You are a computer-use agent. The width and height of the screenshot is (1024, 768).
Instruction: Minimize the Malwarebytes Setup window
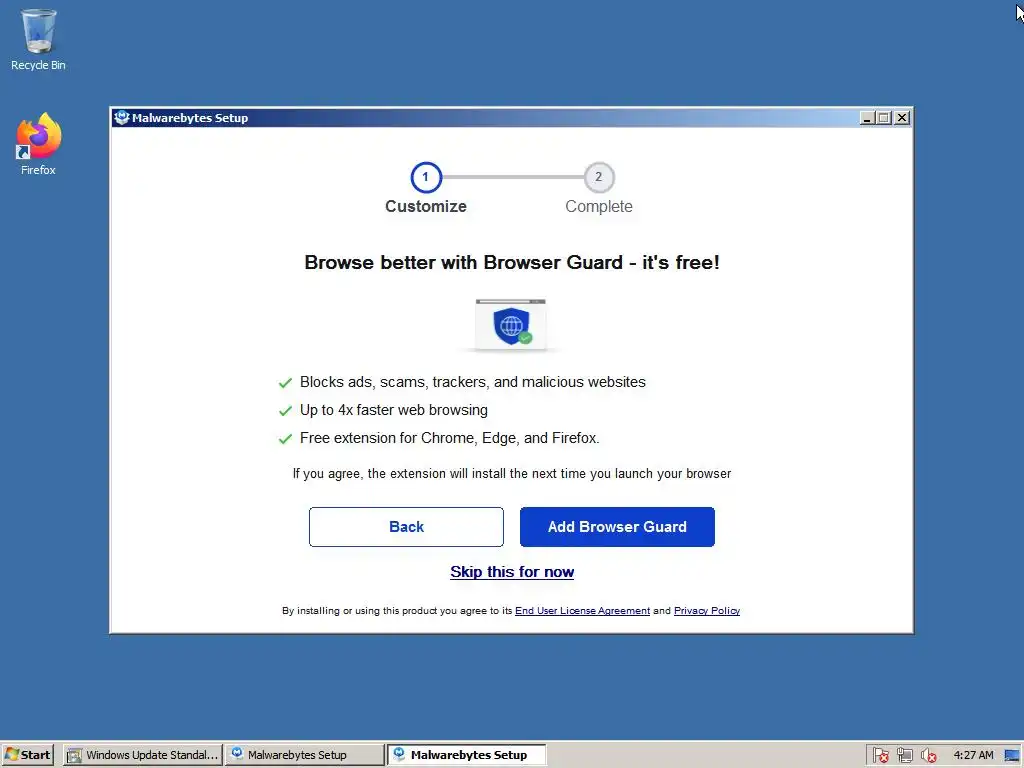867,118
